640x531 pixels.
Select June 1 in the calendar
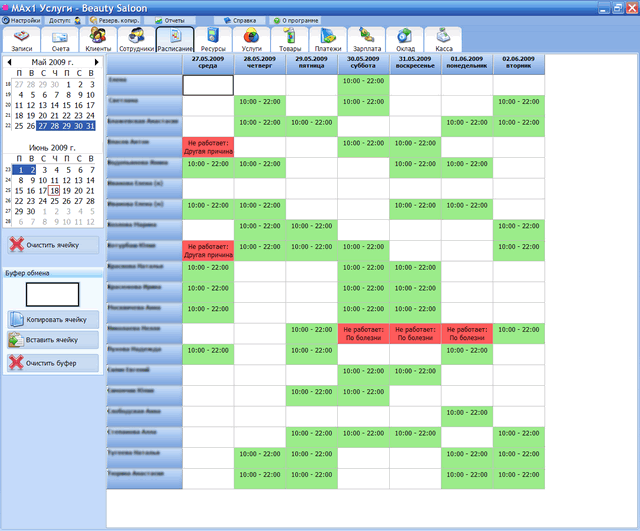21,170
